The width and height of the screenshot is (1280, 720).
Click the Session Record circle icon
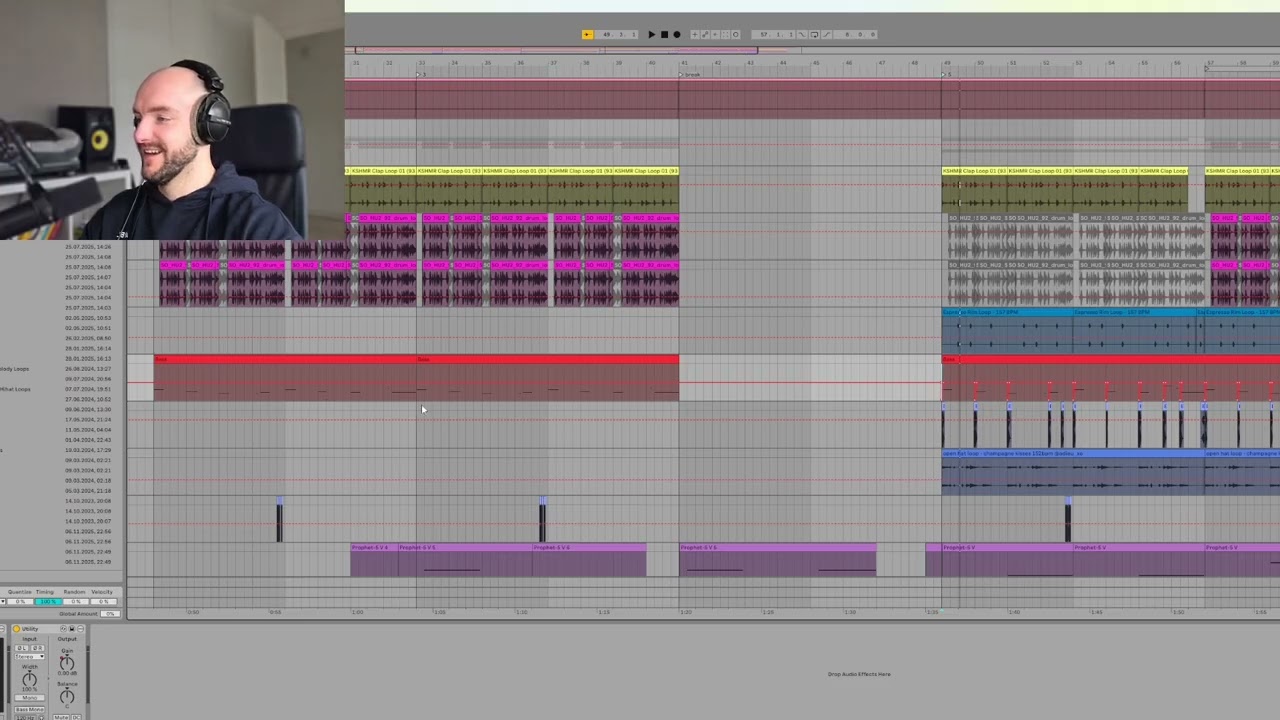[736, 34]
